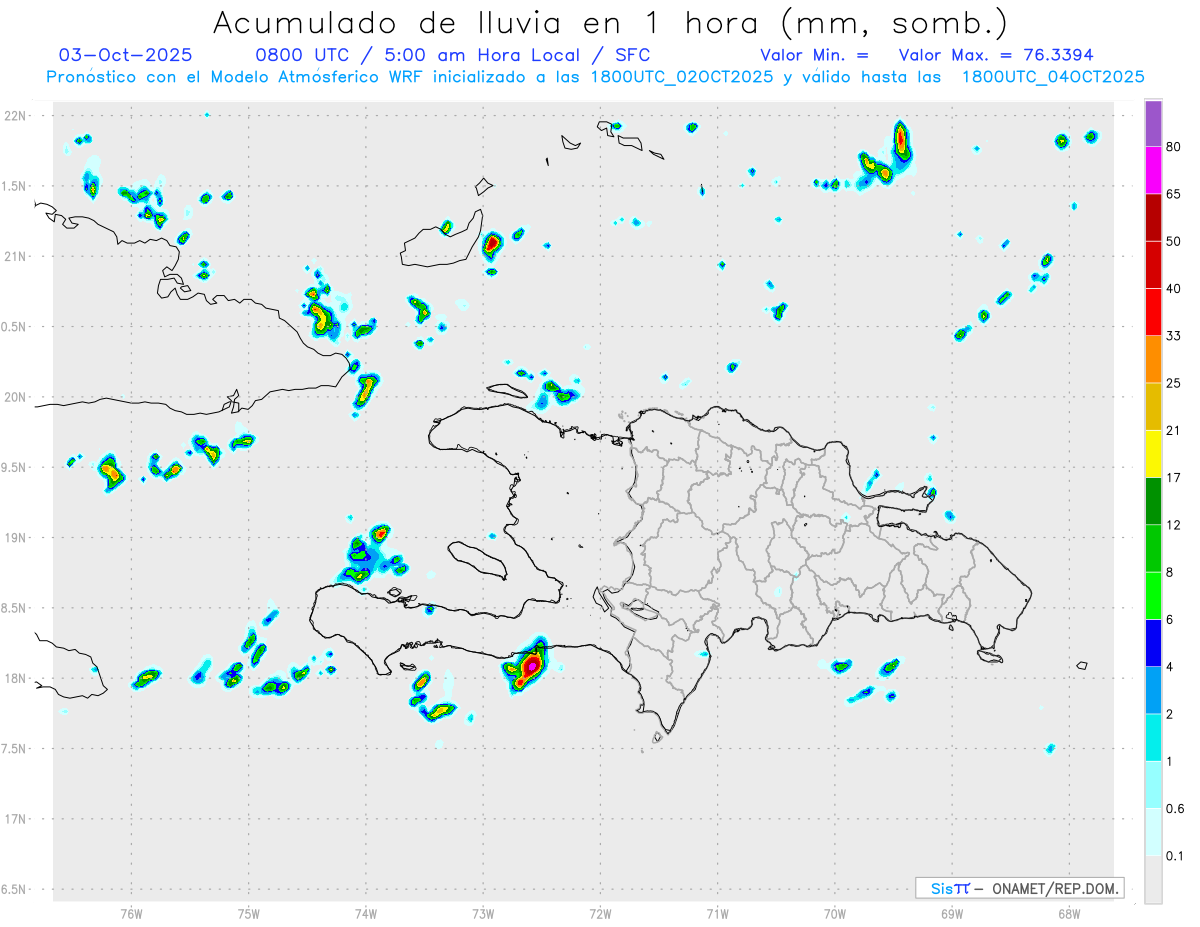1200x927 pixels.
Task: Click the 'SisTT - ONAMET/REP.DOM.' credit box
Action: 1019,888
